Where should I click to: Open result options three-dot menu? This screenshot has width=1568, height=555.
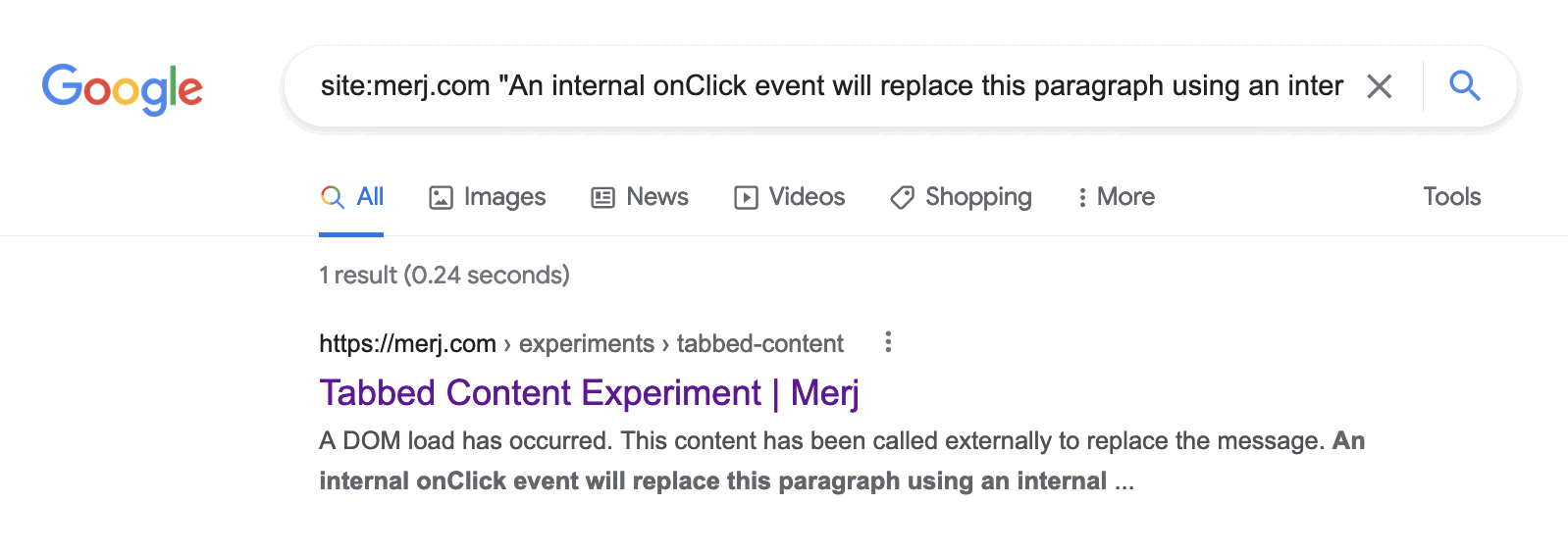888,342
